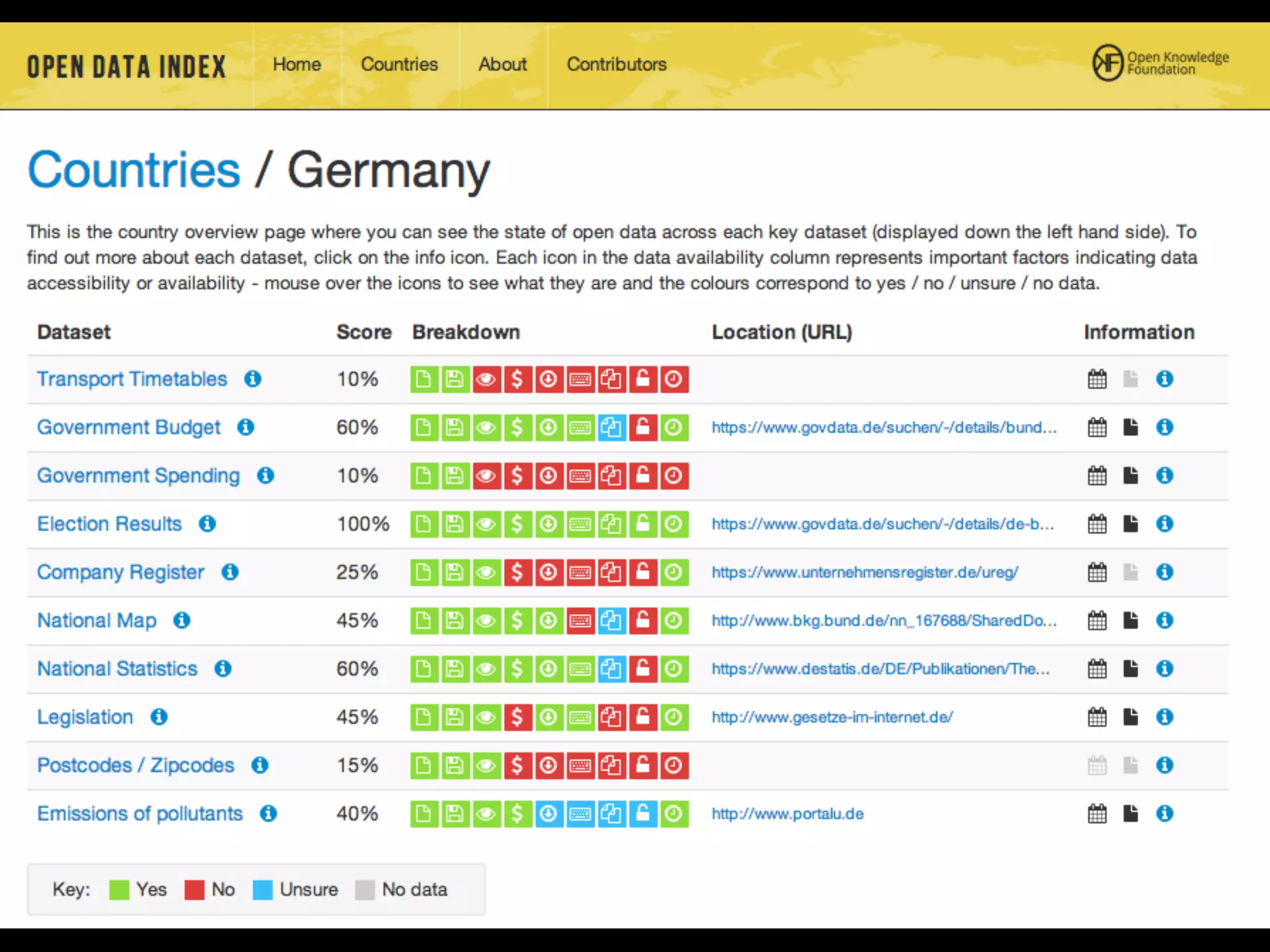The height and width of the screenshot is (952, 1270).
Task: Click red dollar icon in Legislation row
Action: point(517,717)
